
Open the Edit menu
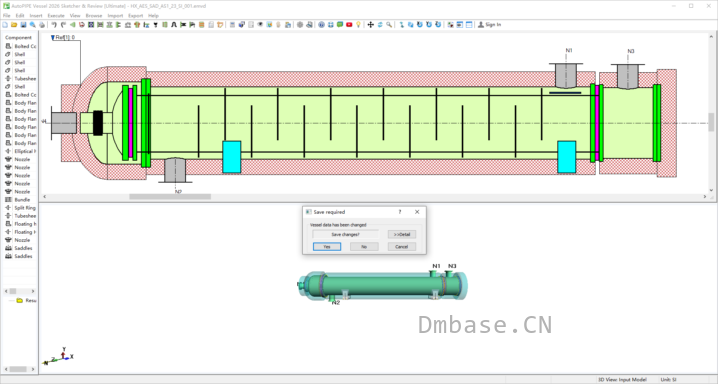pyautogui.click(x=20, y=16)
